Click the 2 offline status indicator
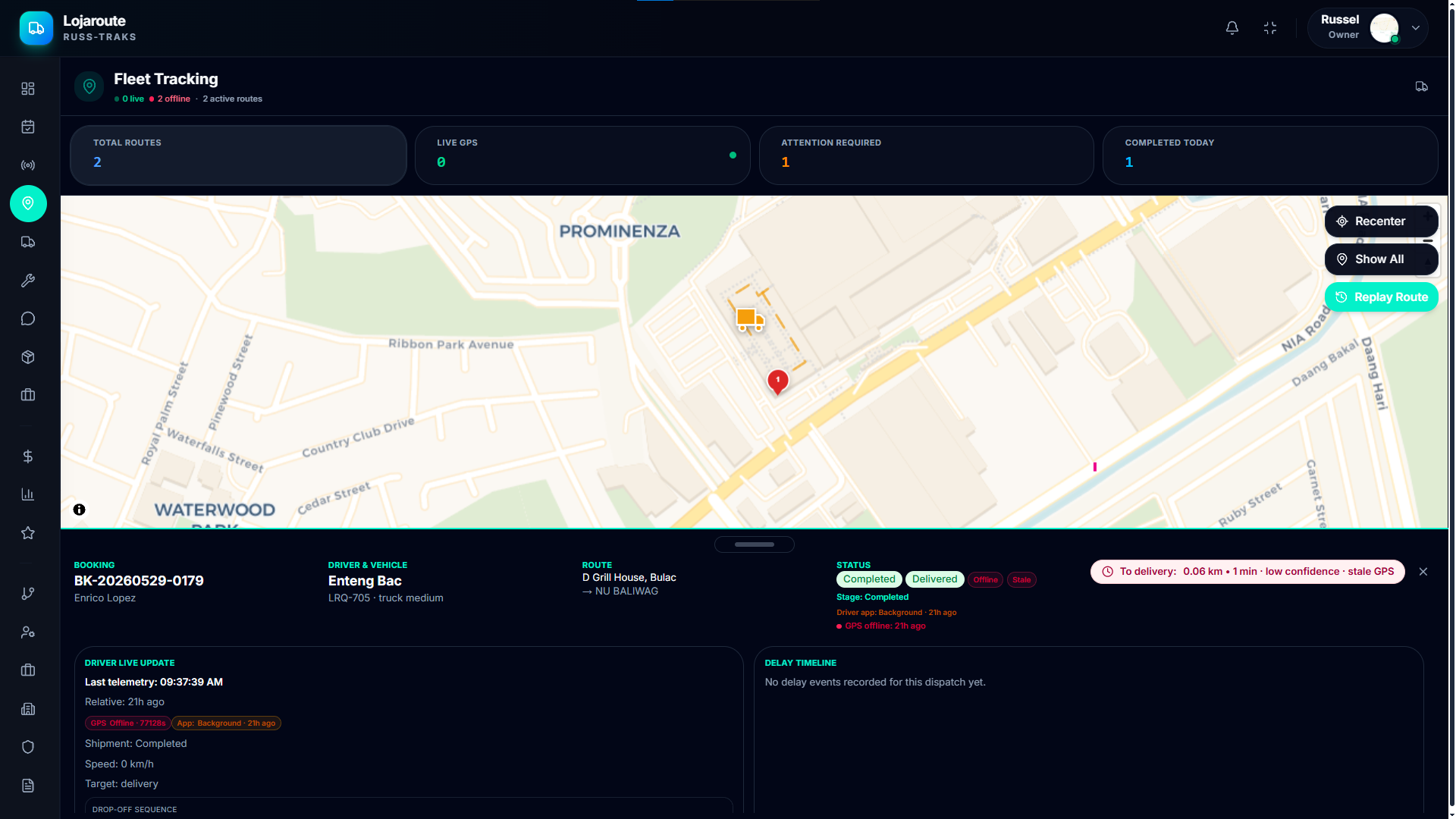The image size is (1456, 819). pos(170,99)
